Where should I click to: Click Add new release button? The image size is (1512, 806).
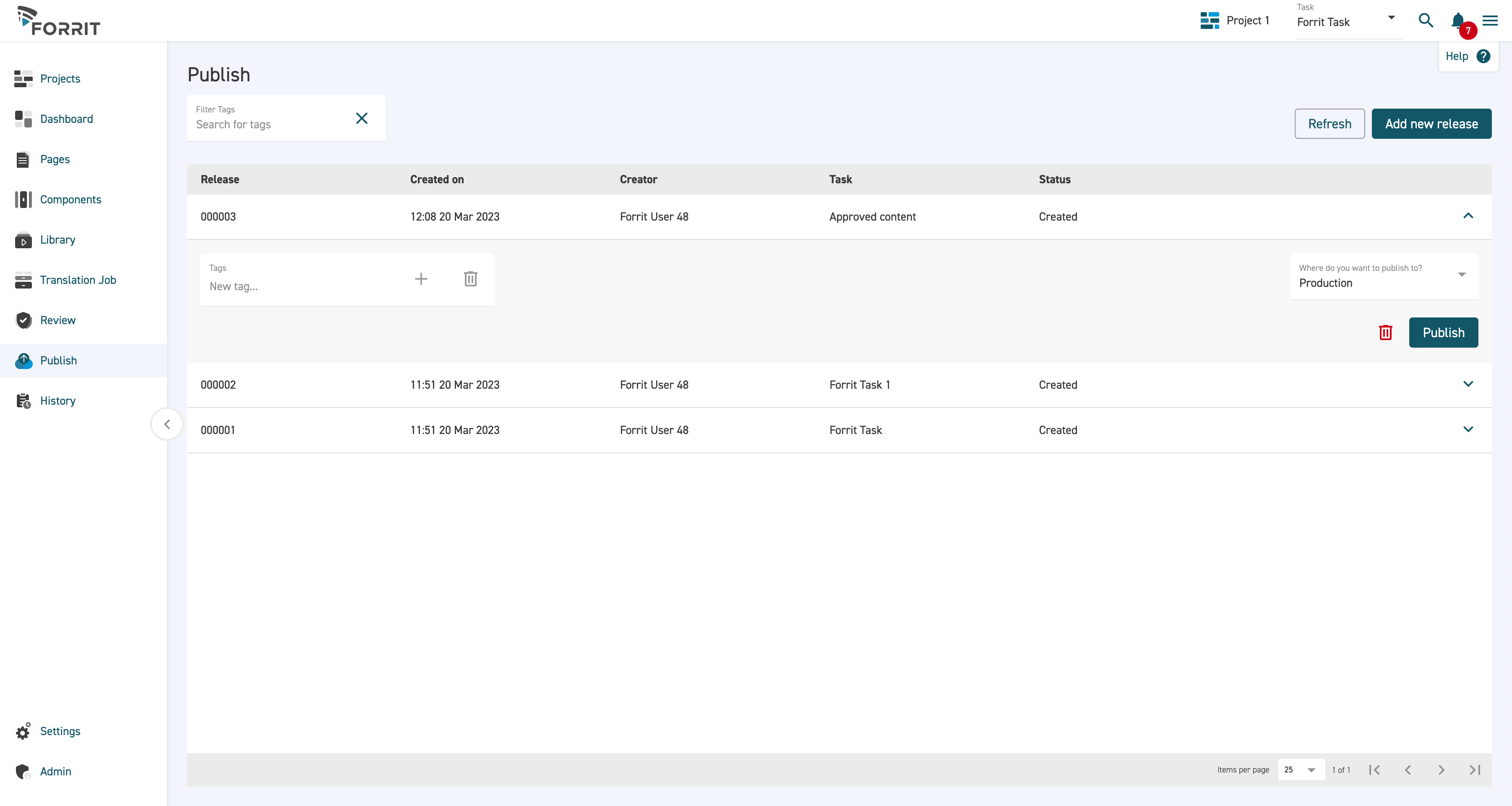click(1431, 123)
